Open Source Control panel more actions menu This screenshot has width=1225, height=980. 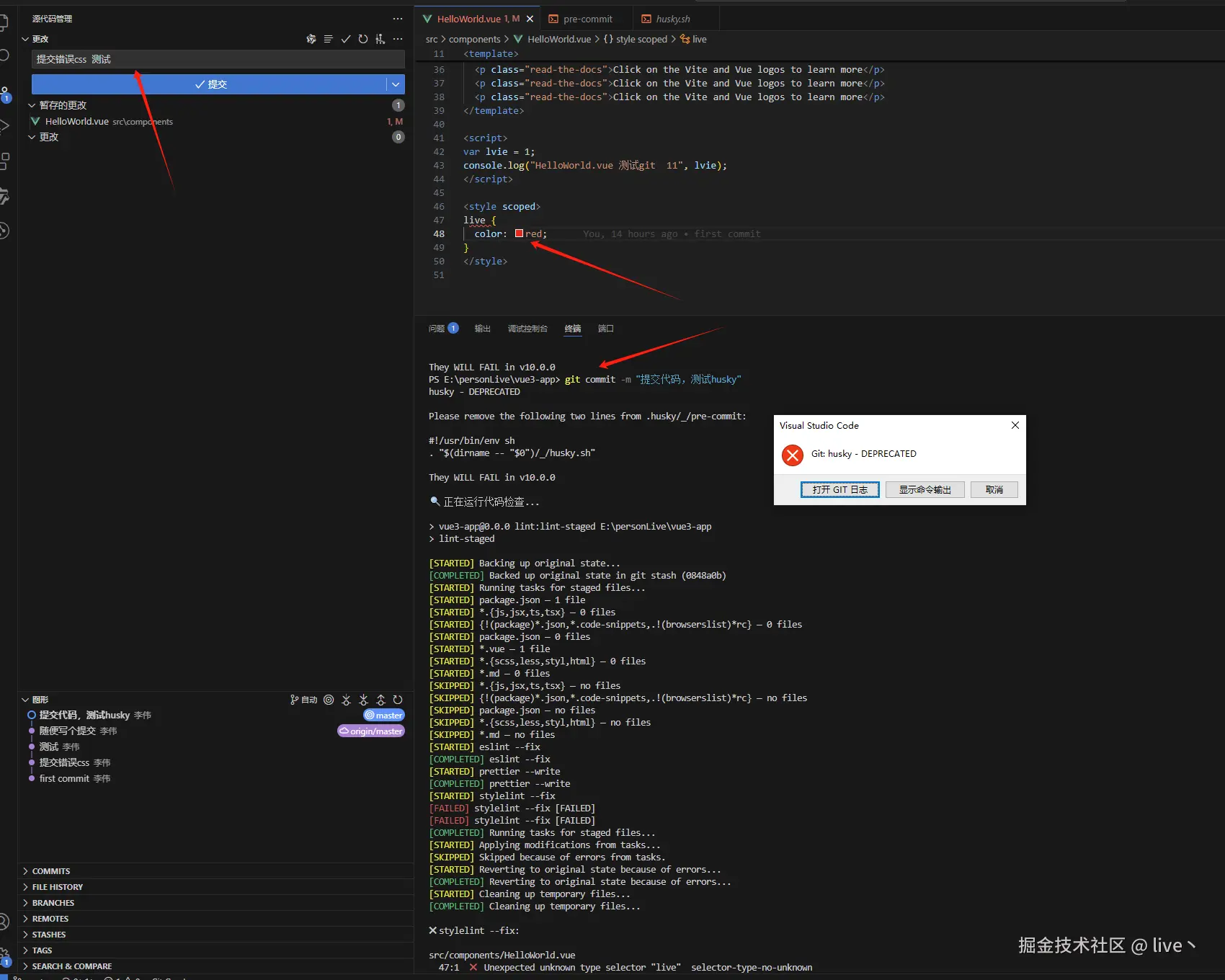click(398, 19)
